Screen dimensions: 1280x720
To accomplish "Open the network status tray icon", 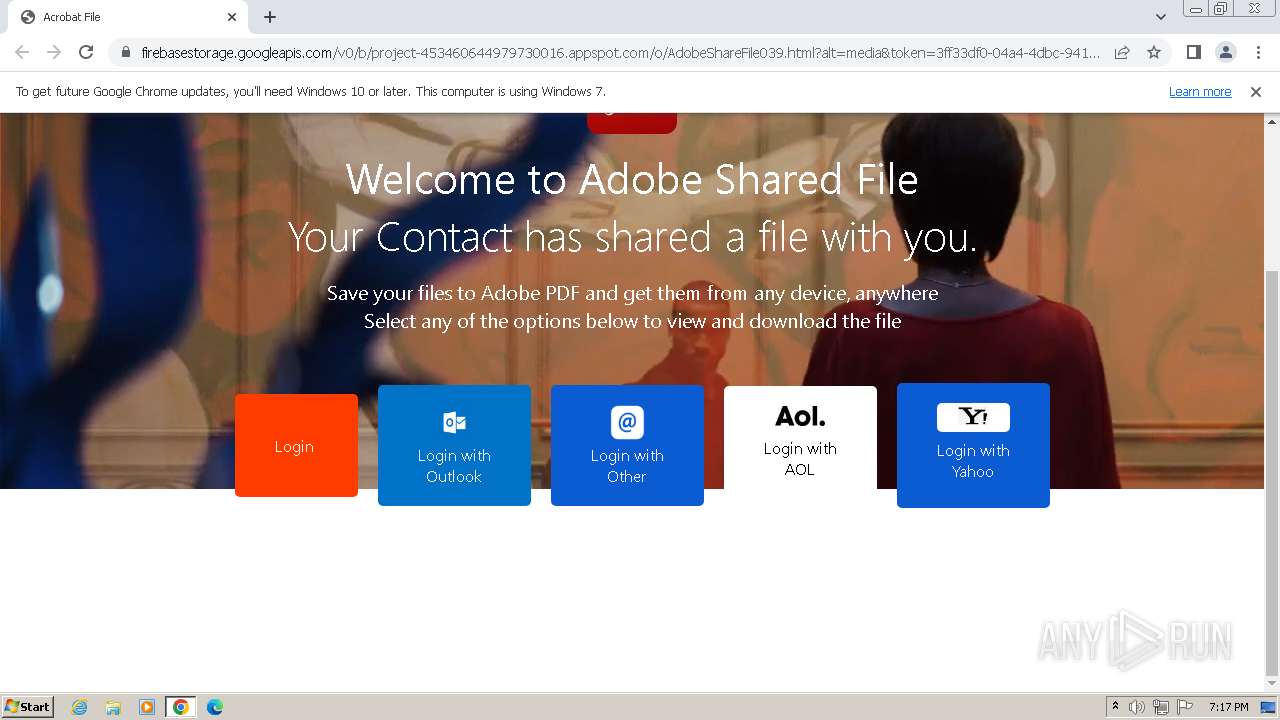I will click(x=1161, y=707).
